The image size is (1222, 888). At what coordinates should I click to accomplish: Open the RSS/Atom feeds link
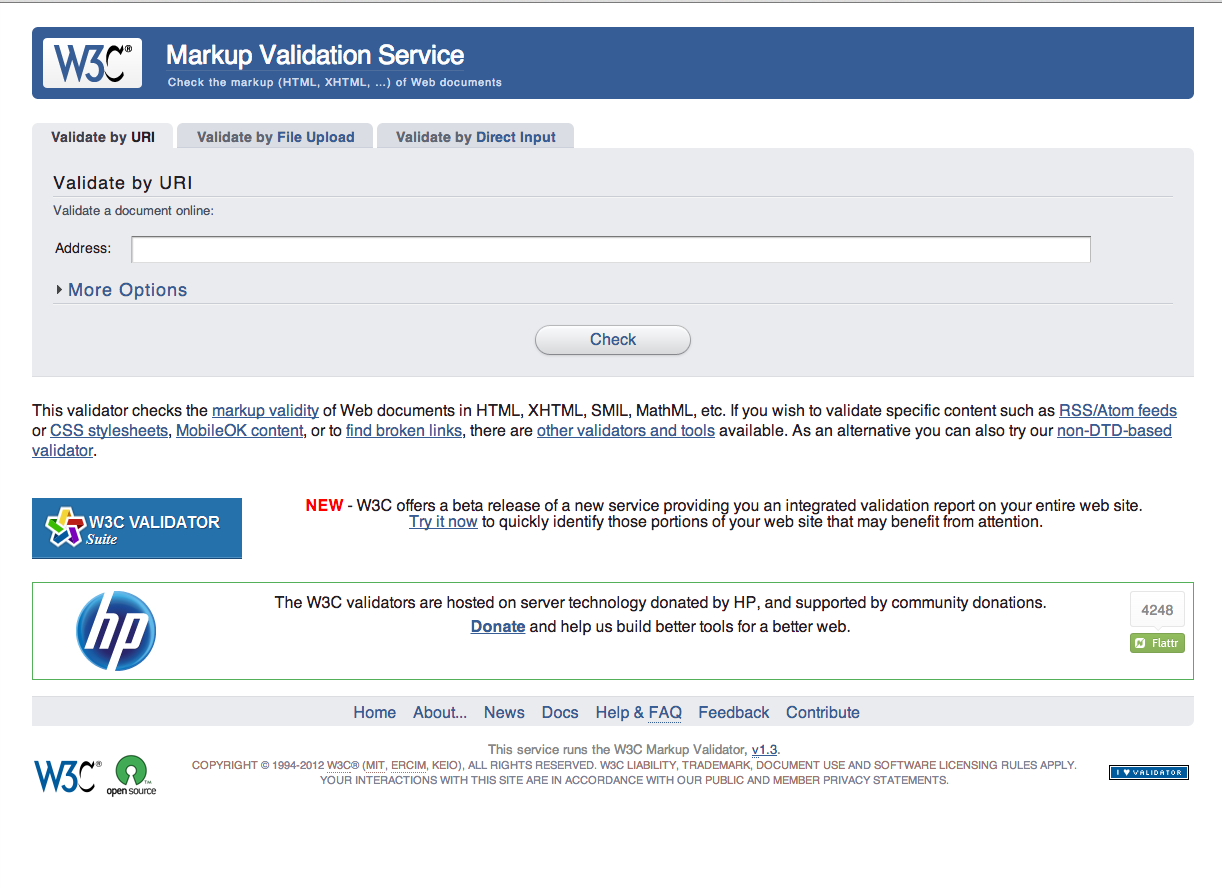pyautogui.click(x=1117, y=410)
